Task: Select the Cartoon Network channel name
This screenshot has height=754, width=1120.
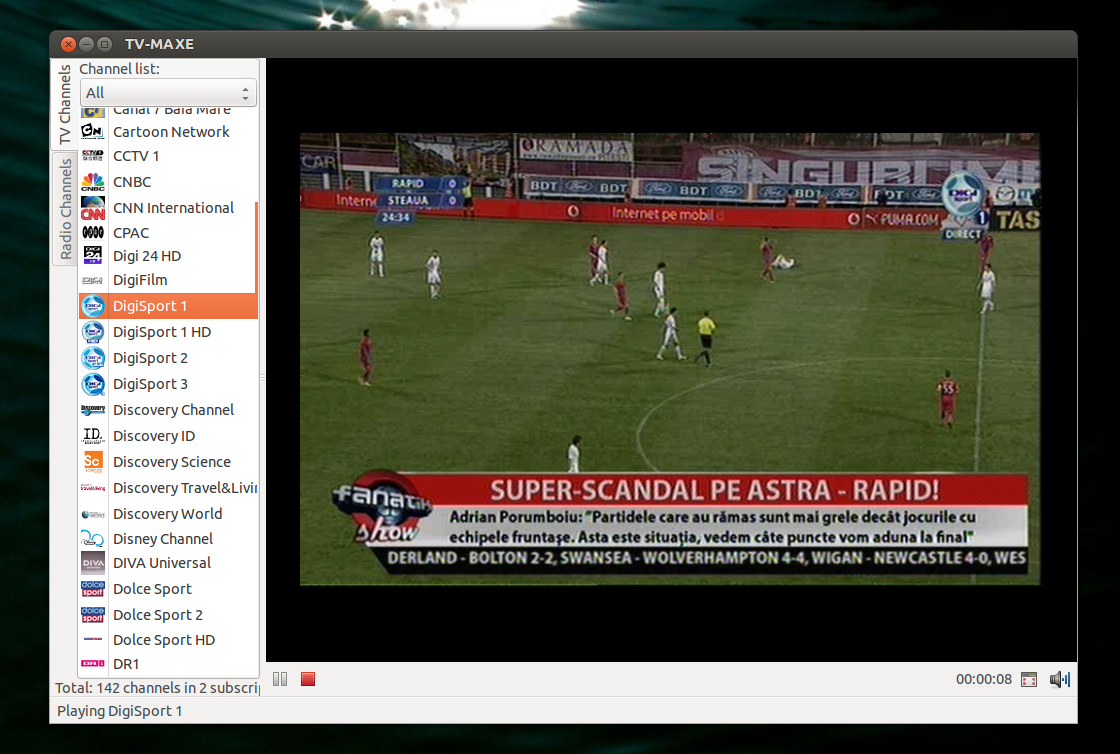Action: 171,132
